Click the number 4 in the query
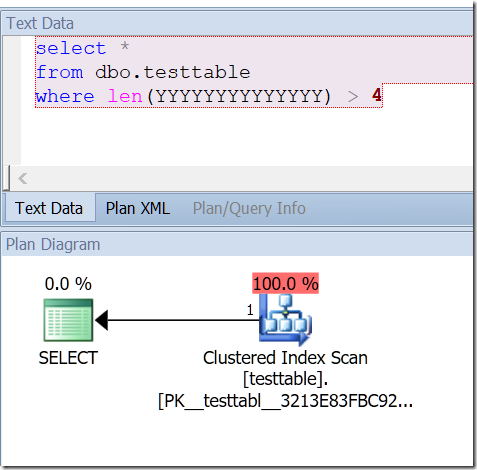The image size is (477, 470). [x=377, y=95]
